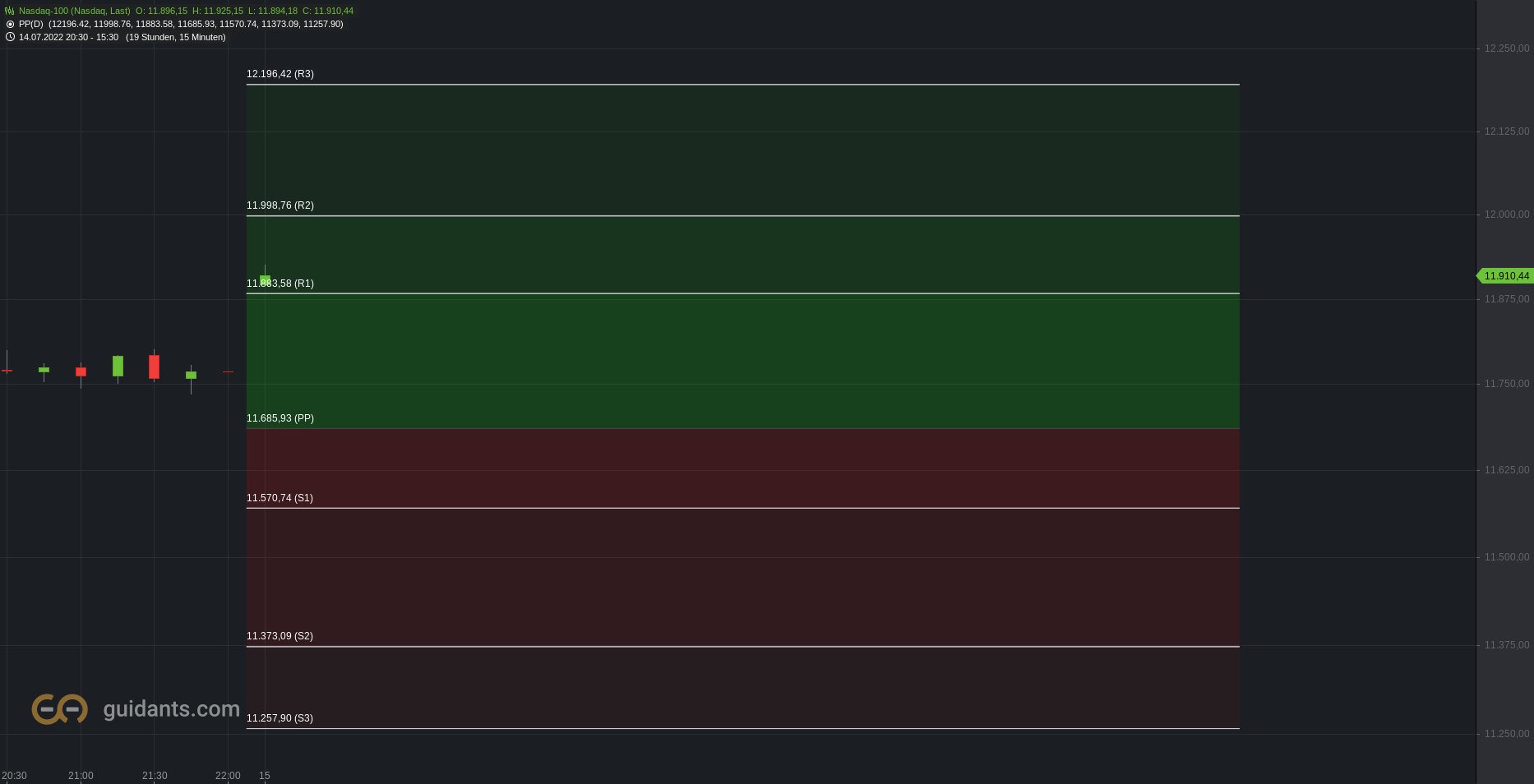Select the Nasdaq-100 instrument title

[x=75, y=11]
